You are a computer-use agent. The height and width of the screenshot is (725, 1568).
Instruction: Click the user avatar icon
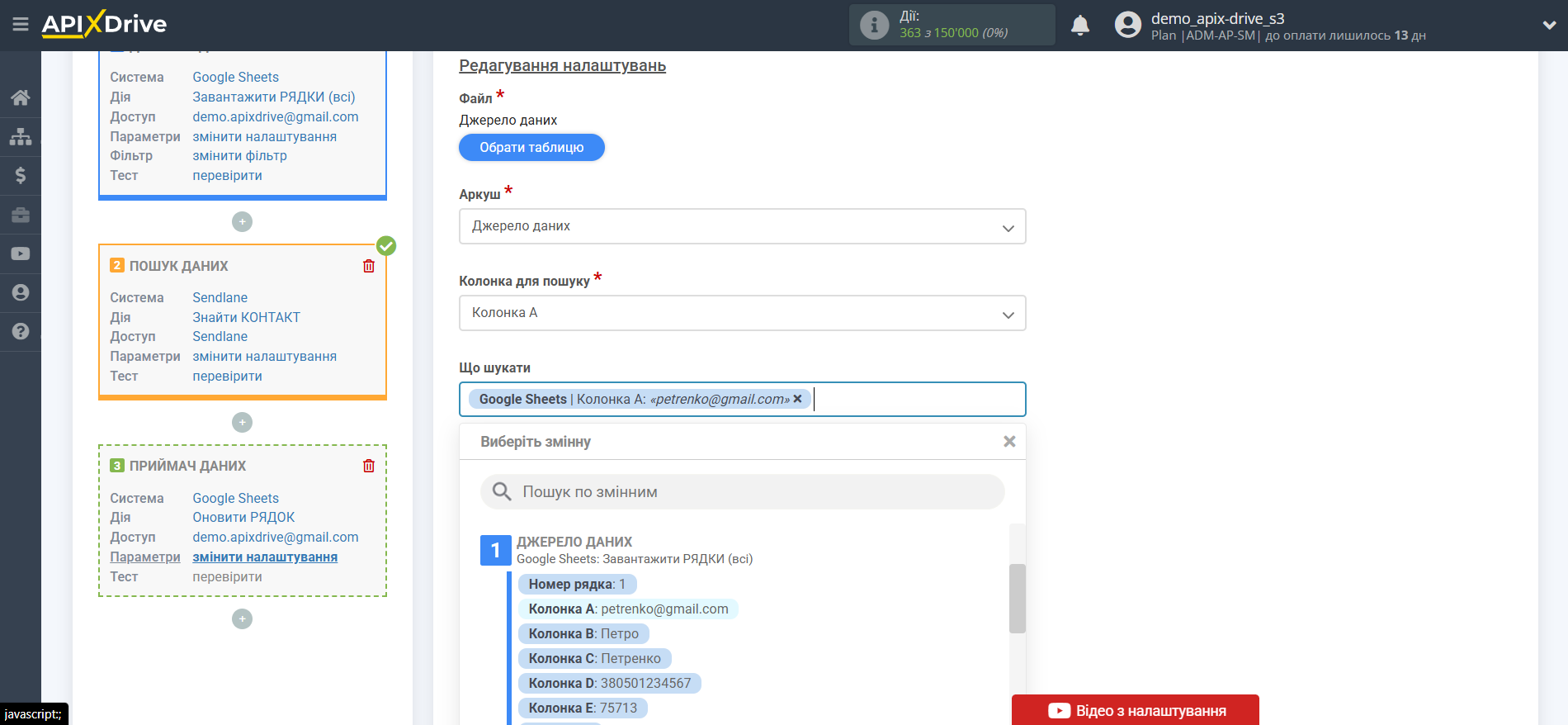pyautogui.click(x=1127, y=25)
